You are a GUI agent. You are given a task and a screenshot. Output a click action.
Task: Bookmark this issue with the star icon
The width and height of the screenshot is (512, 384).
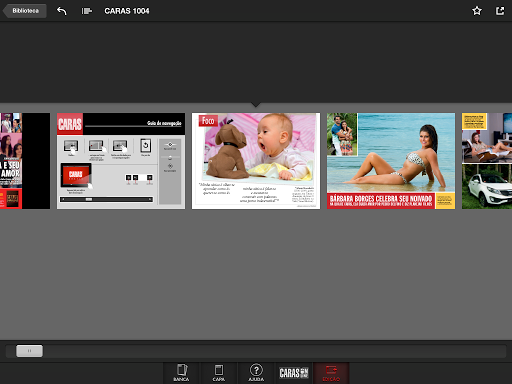(x=477, y=11)
